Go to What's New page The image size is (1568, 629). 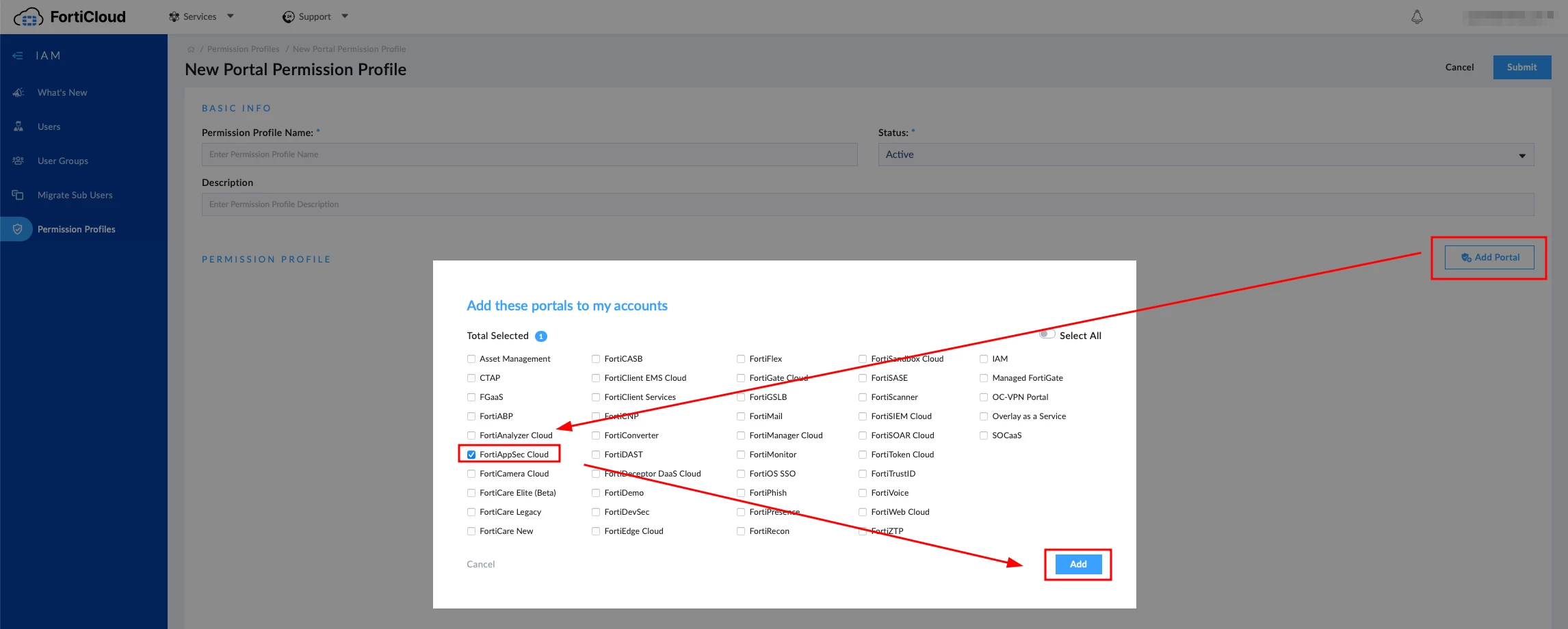tap(62, 92)
